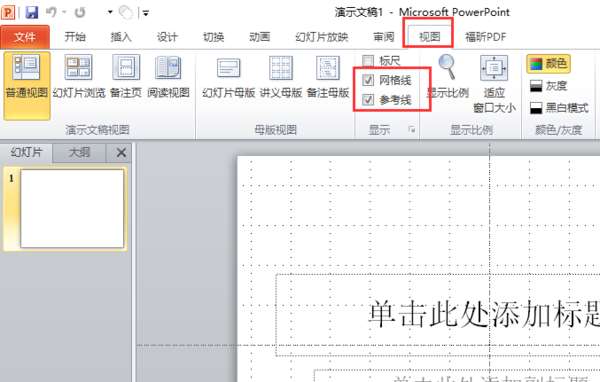Open the Zoom (显示比例) magnifier dialog
The image size is (600, 382).
(x=447, y=77)
